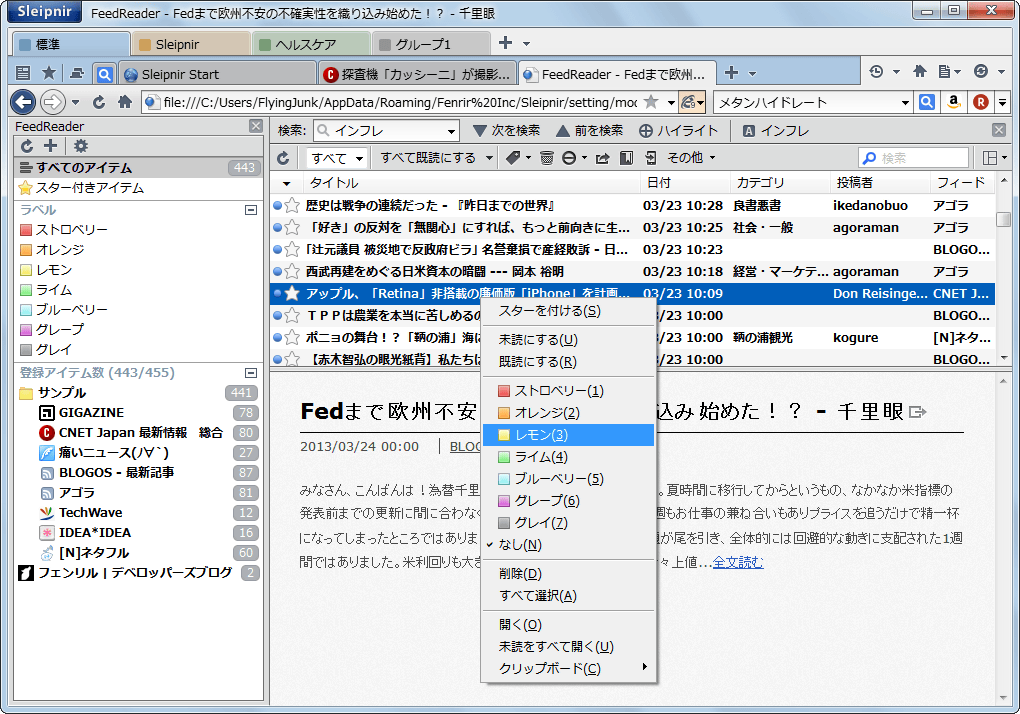Click the browser back arrow button
The height and width of the screenshot is (714, 1020).
pyautogui.click(x=23, y=102)
